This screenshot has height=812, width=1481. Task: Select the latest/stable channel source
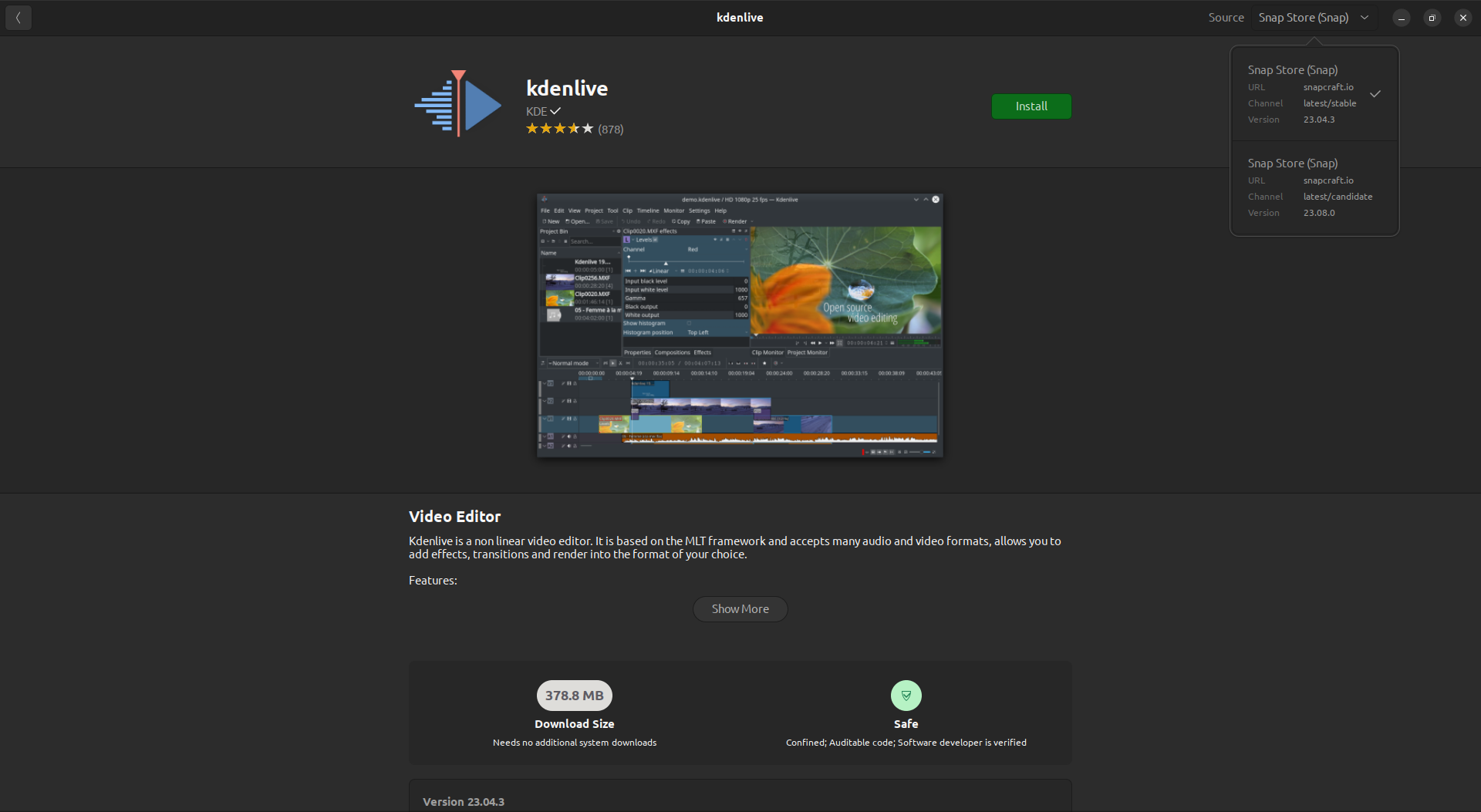(x=1314, y=94)
